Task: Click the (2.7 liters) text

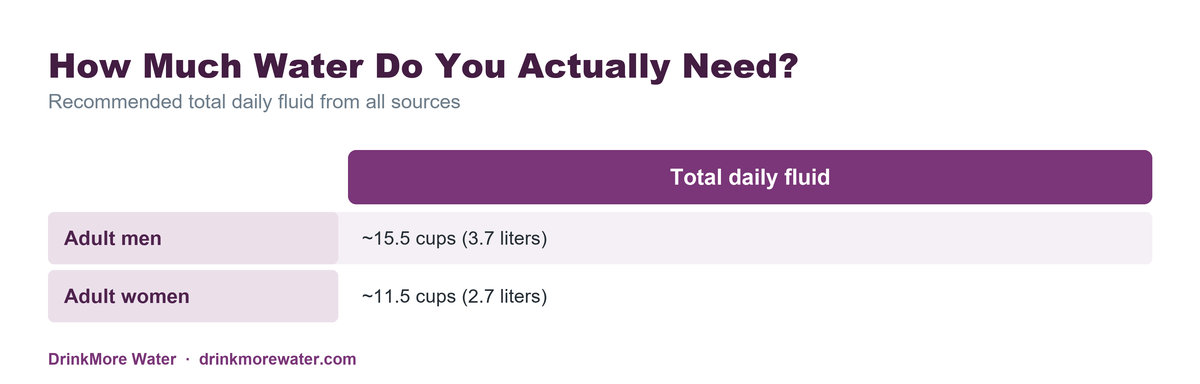Action: tap(505, 297)
